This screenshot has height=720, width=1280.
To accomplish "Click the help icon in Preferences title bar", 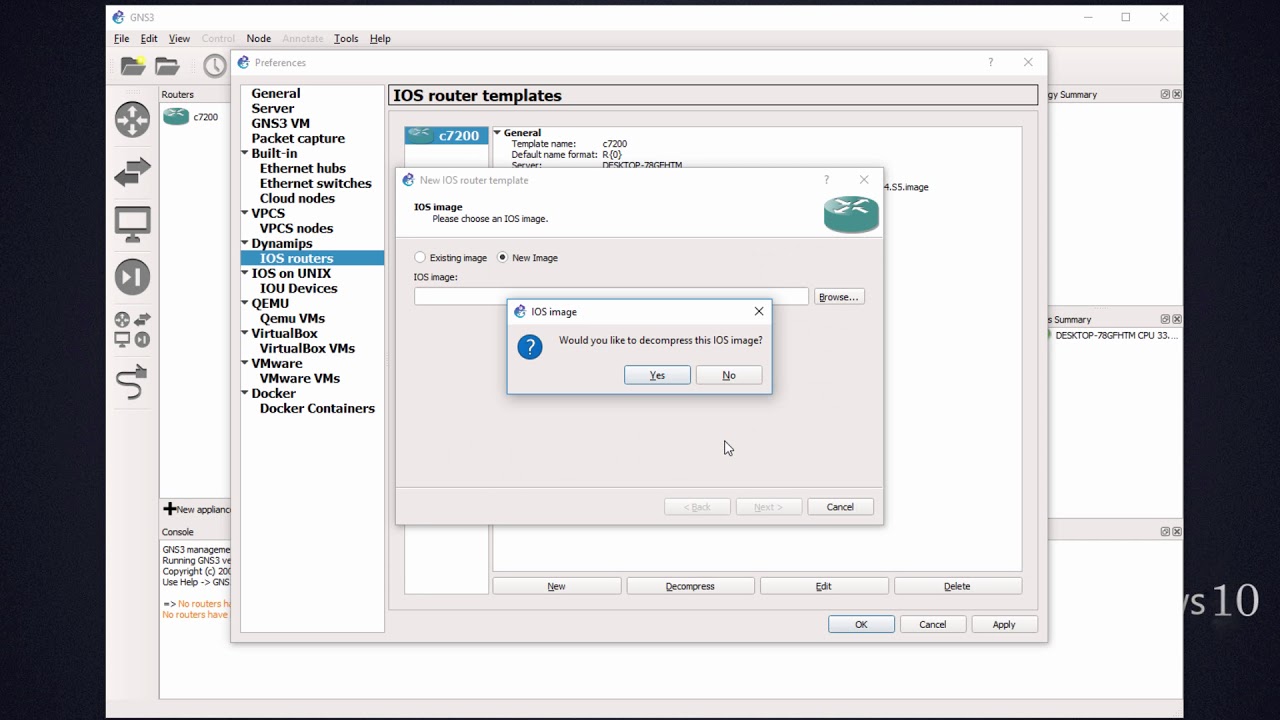I will pyautogui.click(x=990, y=62).
